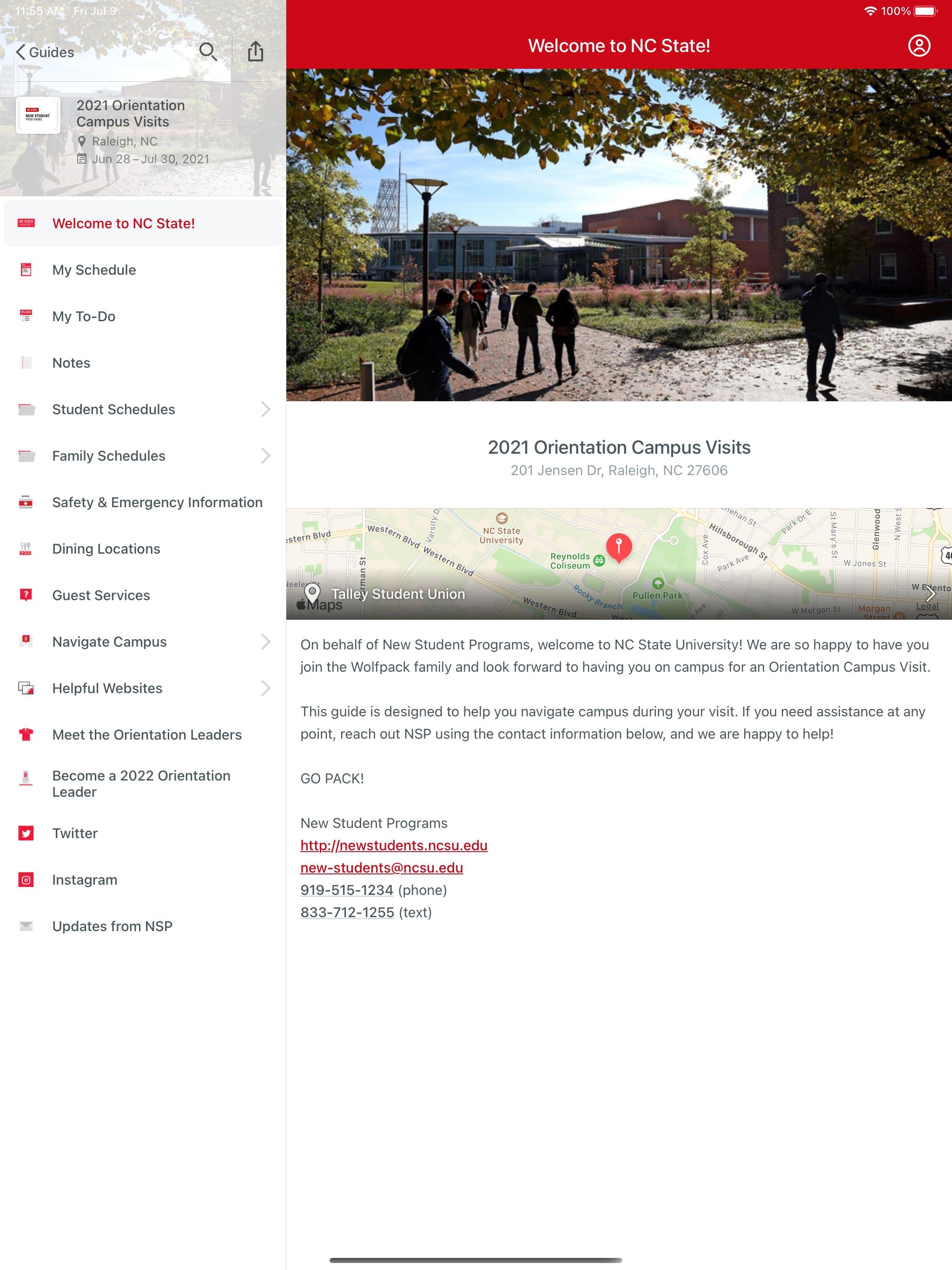Click the new-students@ncsu.edu email link
The image size is (952, 1270).
[381, 867]
